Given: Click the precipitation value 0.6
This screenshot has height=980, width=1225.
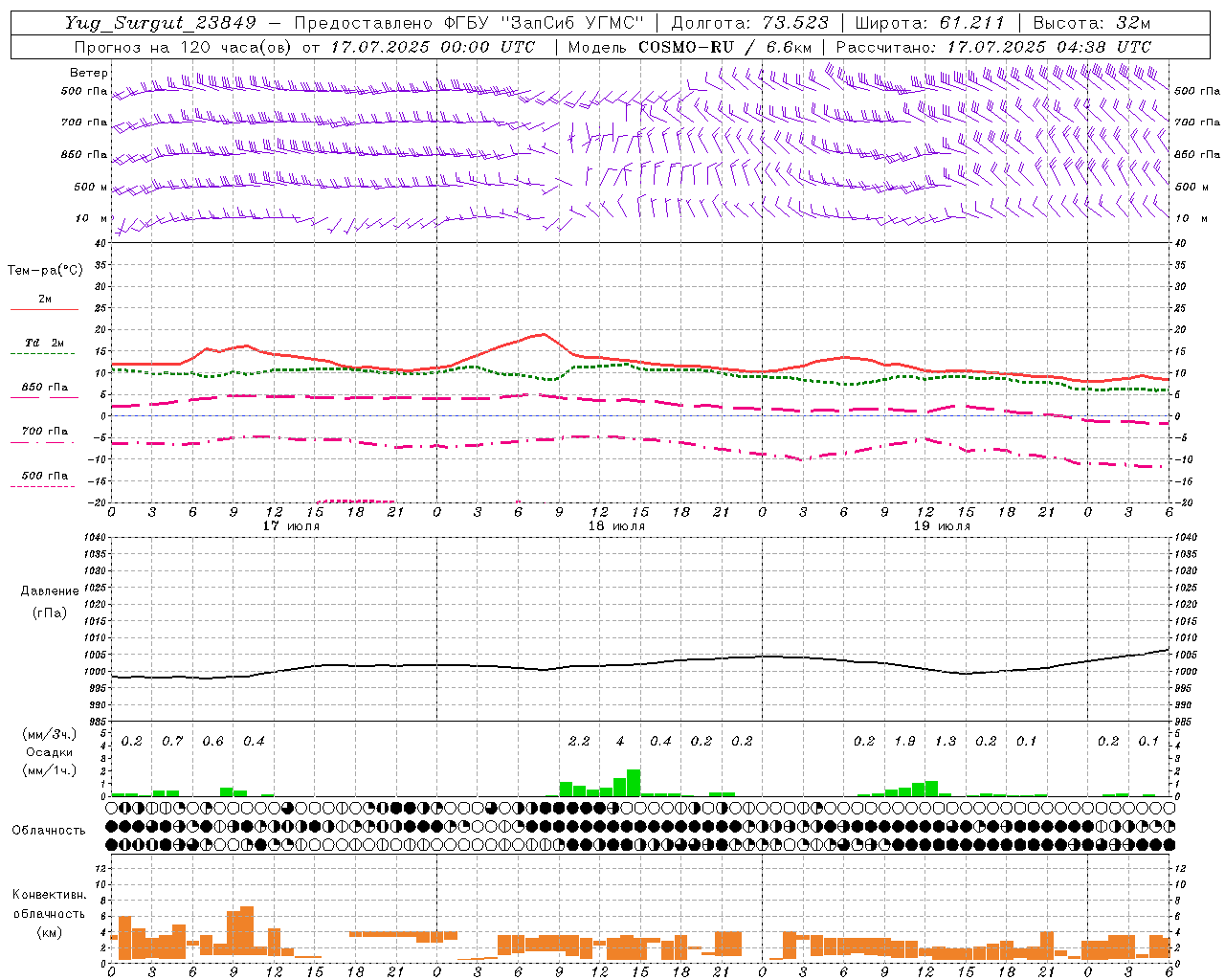Looking at the screenshot, I should point(212,741).
